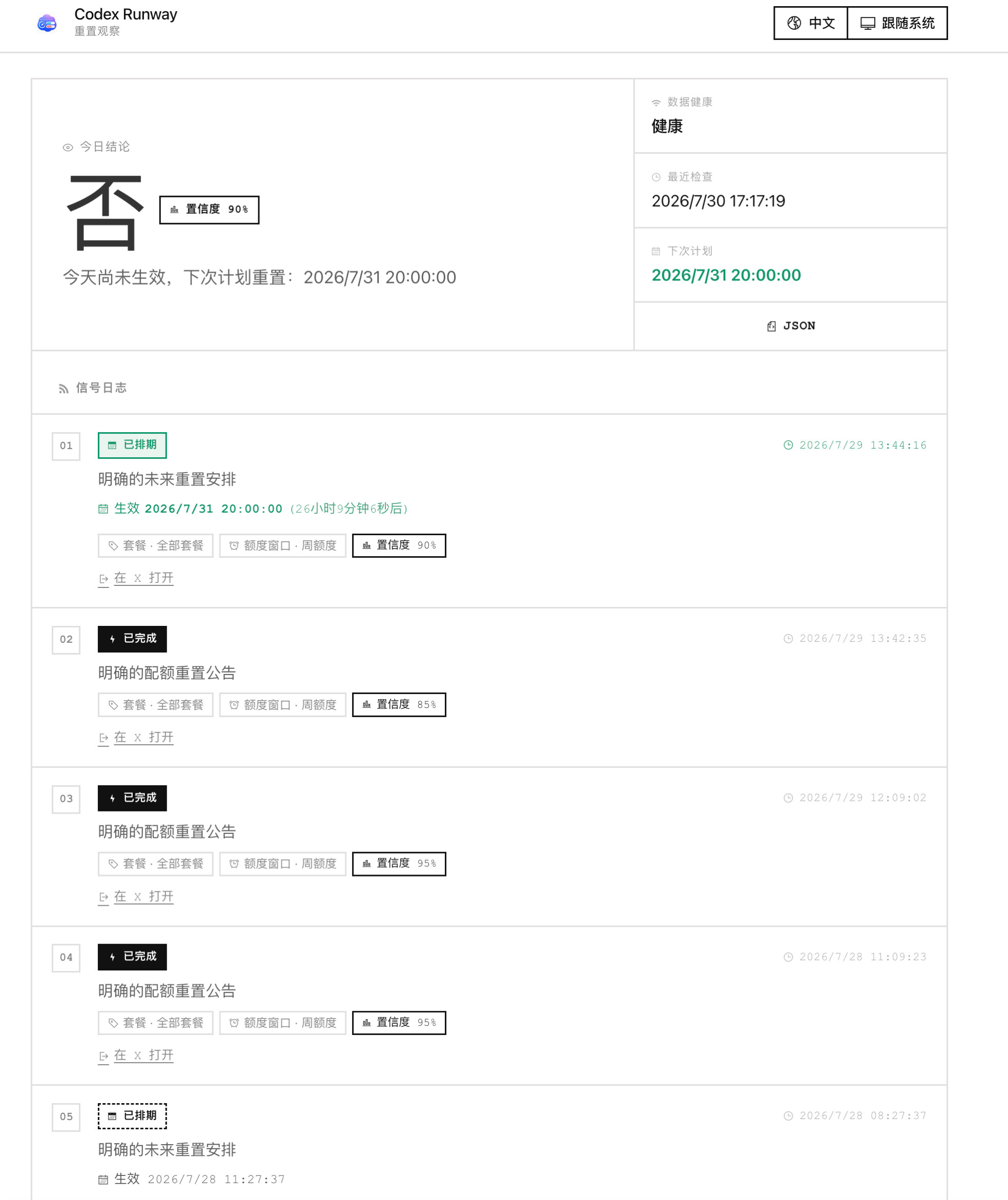
Task: Click the globe icon beside 中文
Action: 794,23
